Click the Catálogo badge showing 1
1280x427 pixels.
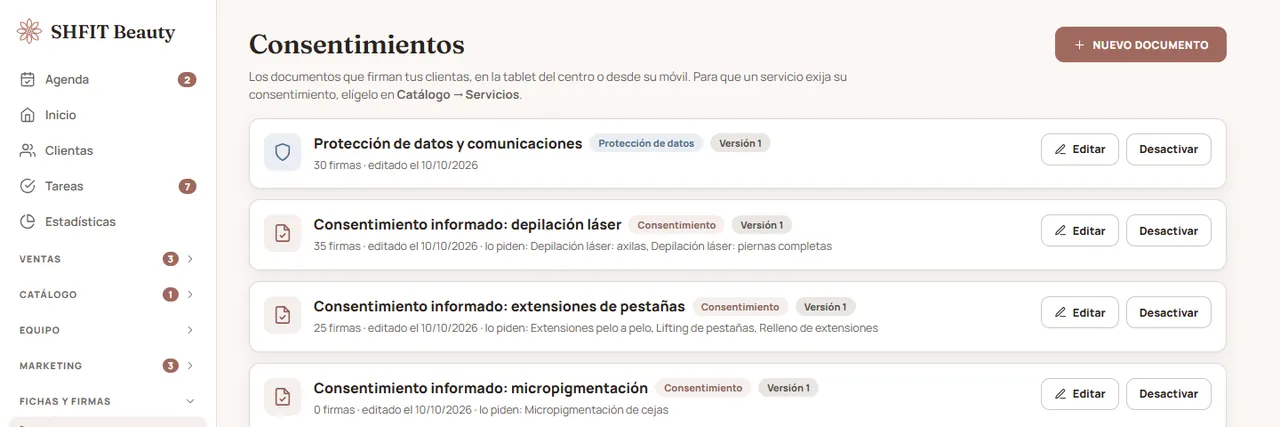171,295
